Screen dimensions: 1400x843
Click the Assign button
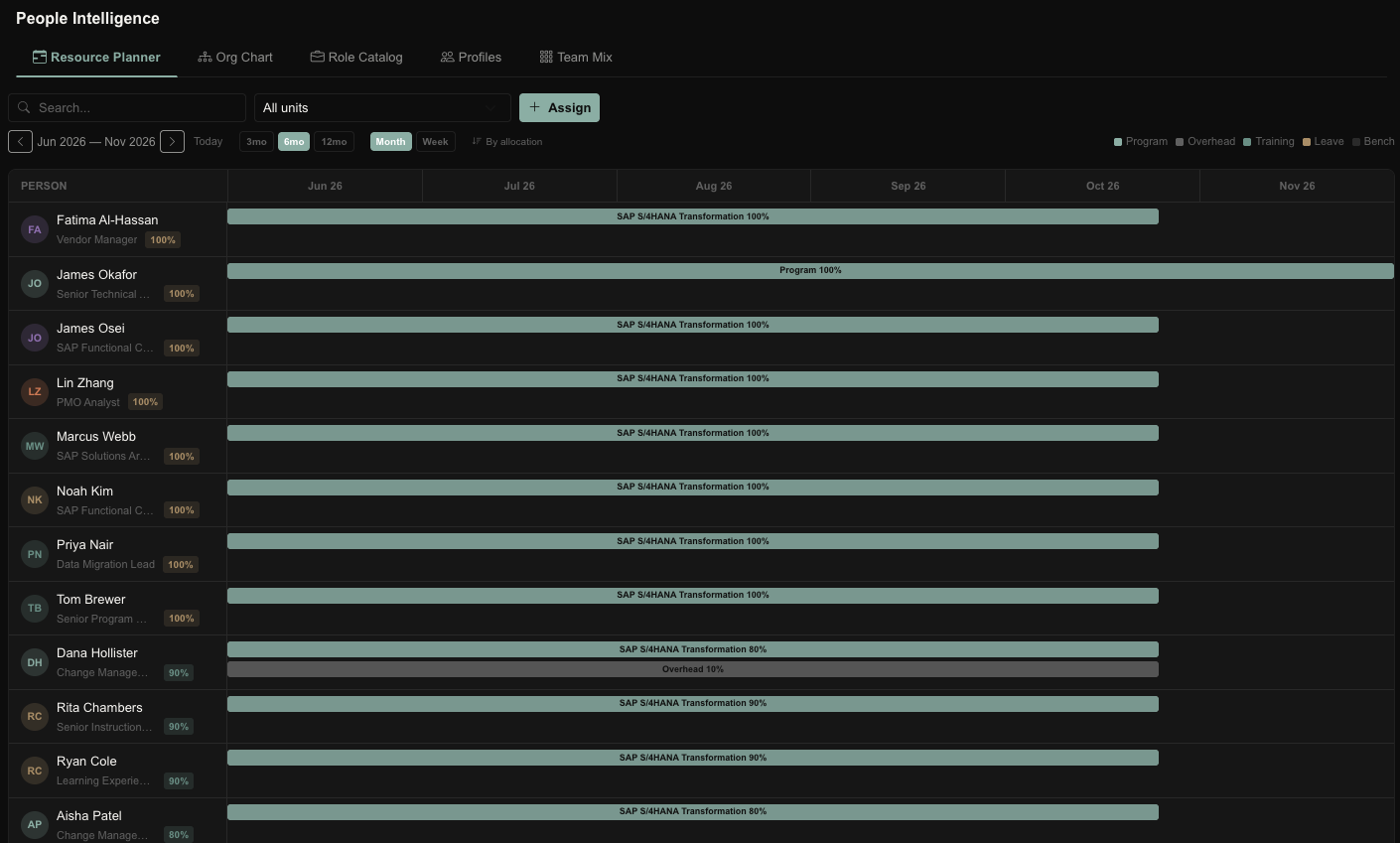click(559, 107)
